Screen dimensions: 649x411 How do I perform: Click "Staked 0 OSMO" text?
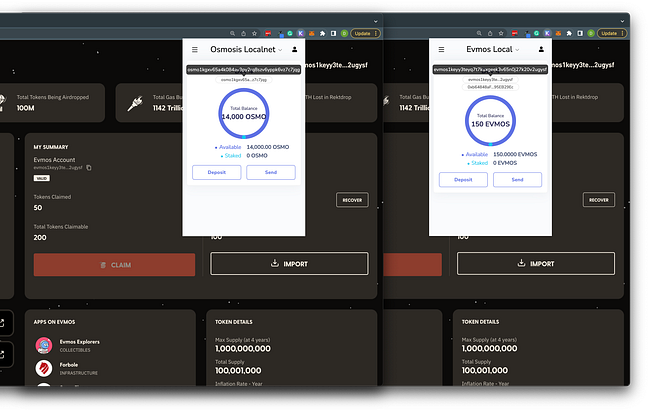pos(244,156)
